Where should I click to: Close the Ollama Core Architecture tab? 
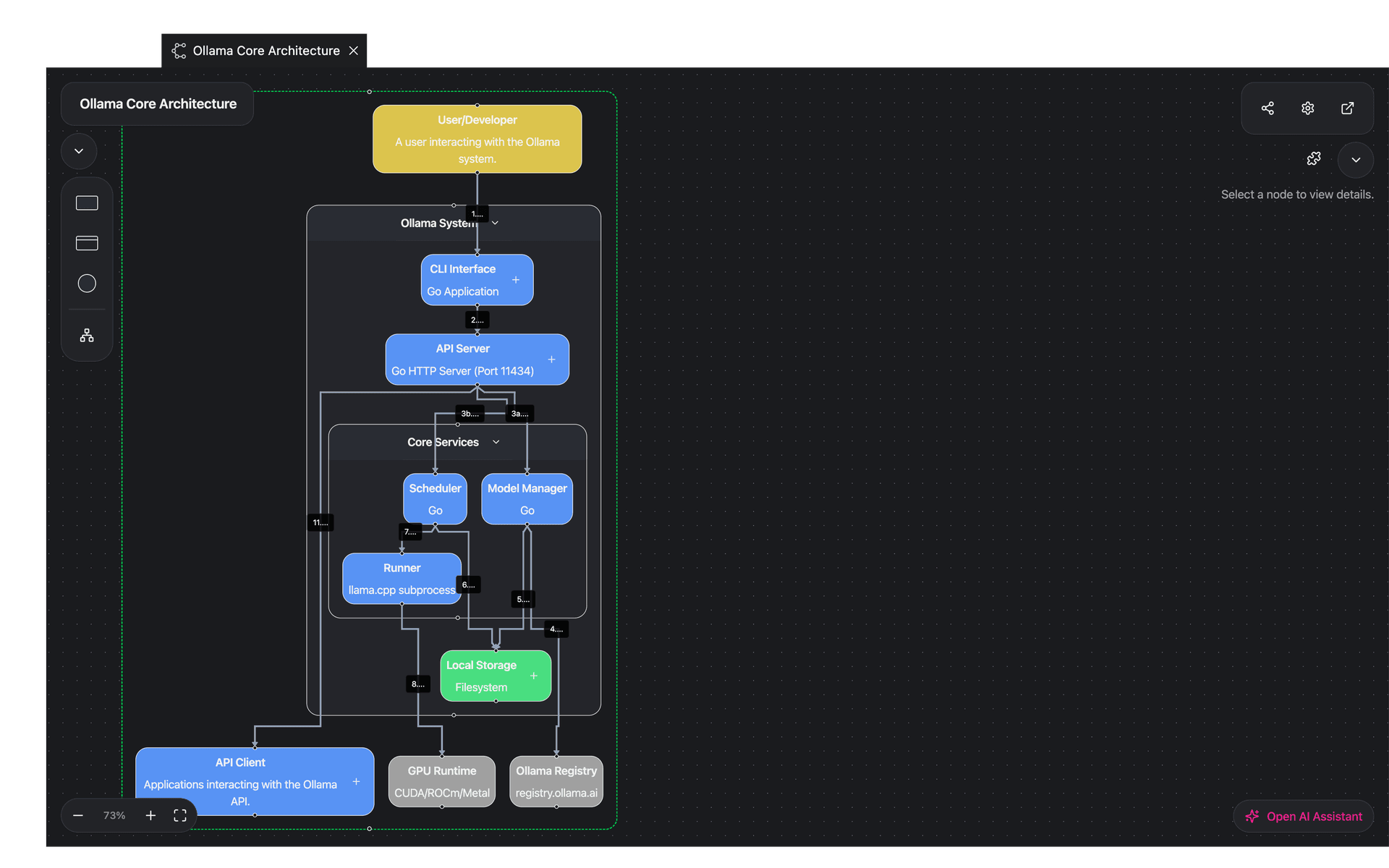pos(354,50)
